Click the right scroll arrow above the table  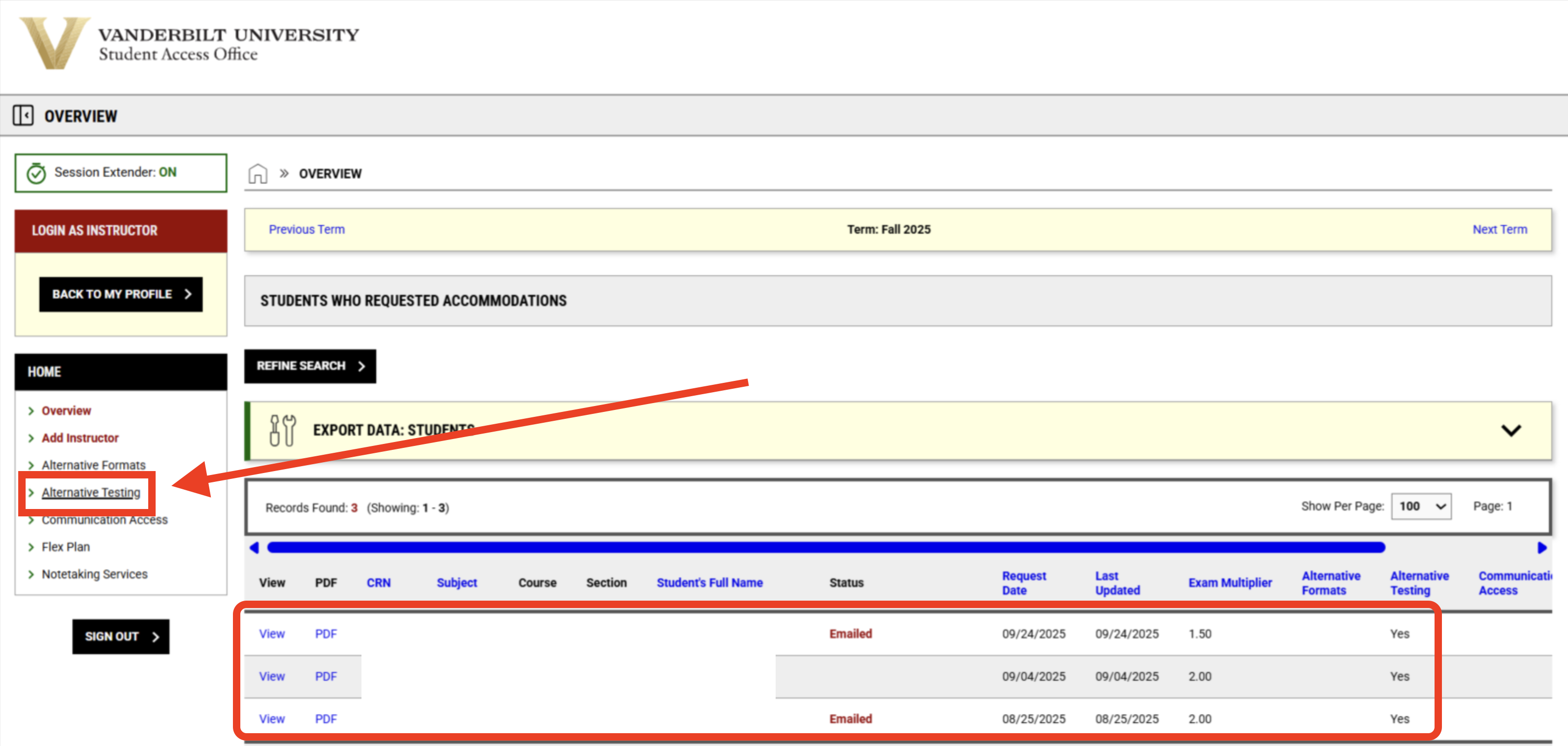coord(1542,547)
